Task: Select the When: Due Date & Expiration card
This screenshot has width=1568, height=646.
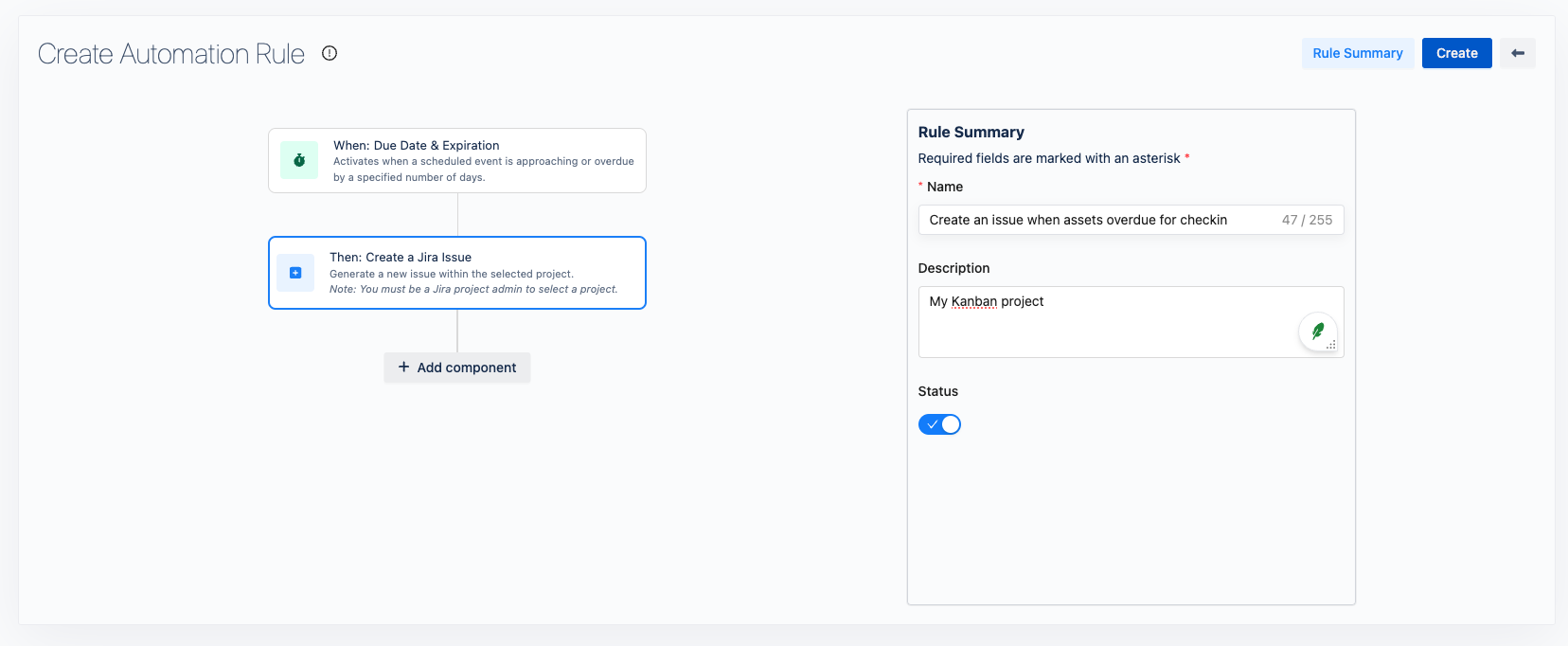Action: coord(483,161)
